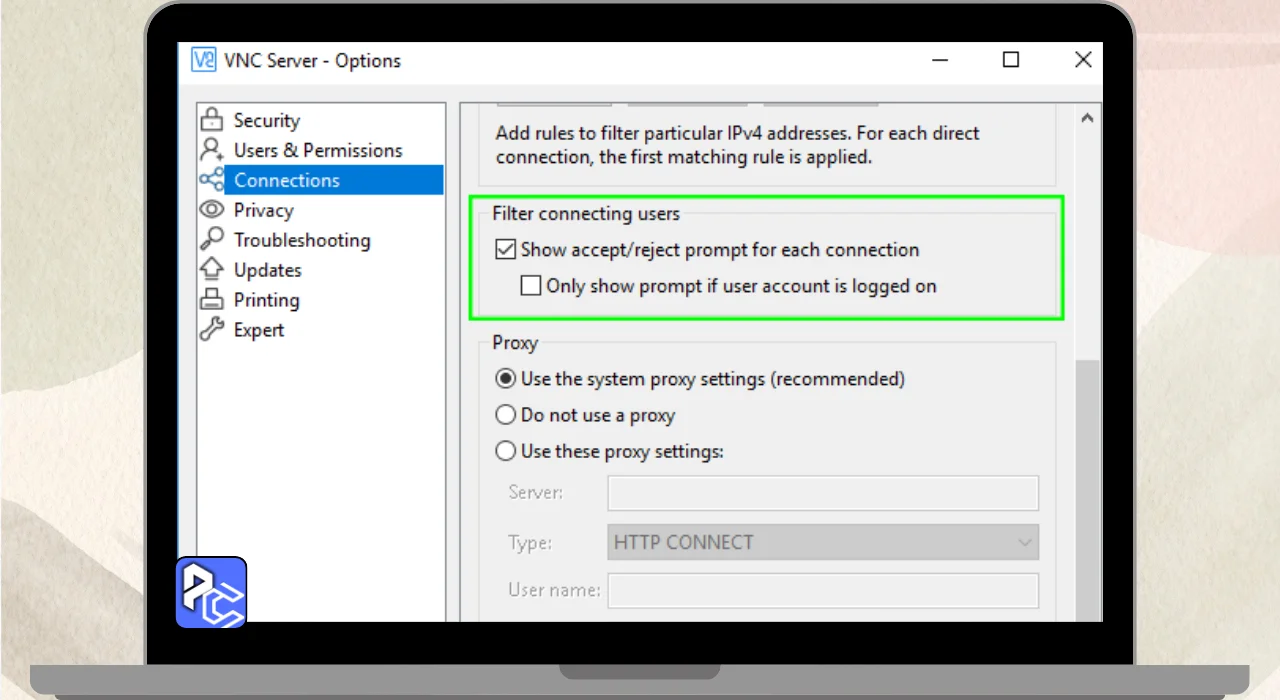Enable Only show prompt if user logged on
Image resolution: width=1280 pixels, height=700 pixels.
[531, 286]
